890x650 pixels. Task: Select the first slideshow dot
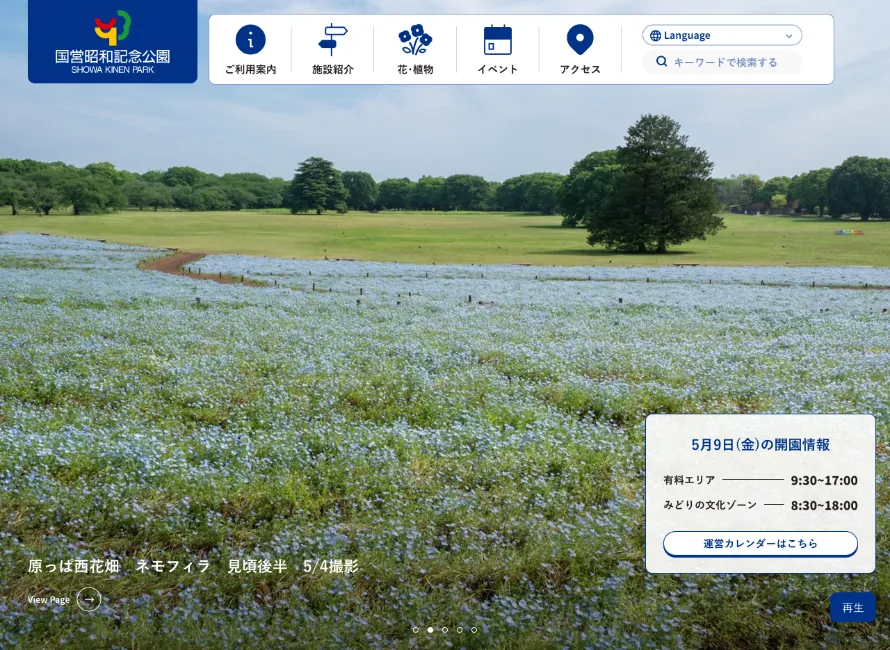click(415, 630)
